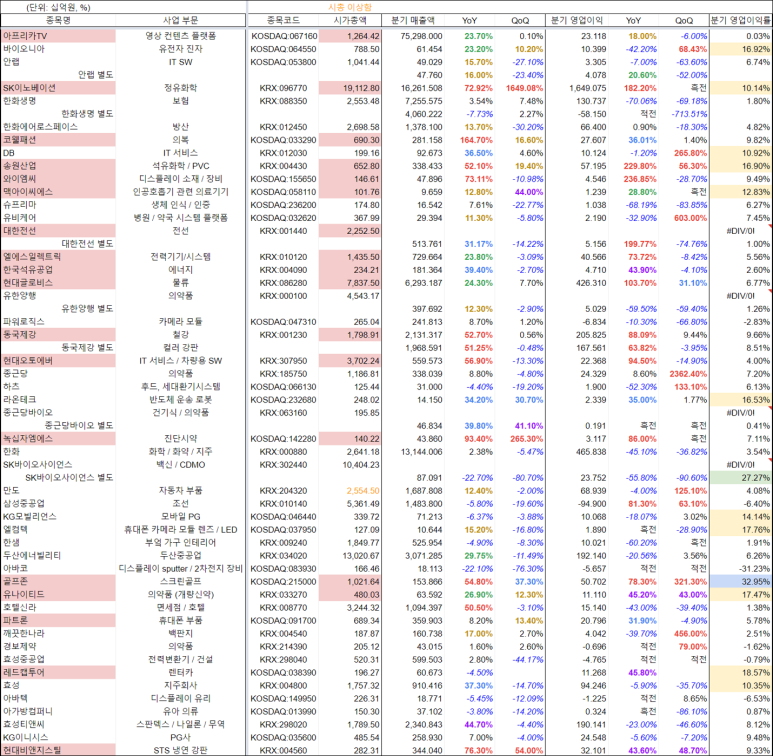Click stock code KOSDAQ:215000
773x756 pixels.
pyautogui.click(x=283, y=581)
